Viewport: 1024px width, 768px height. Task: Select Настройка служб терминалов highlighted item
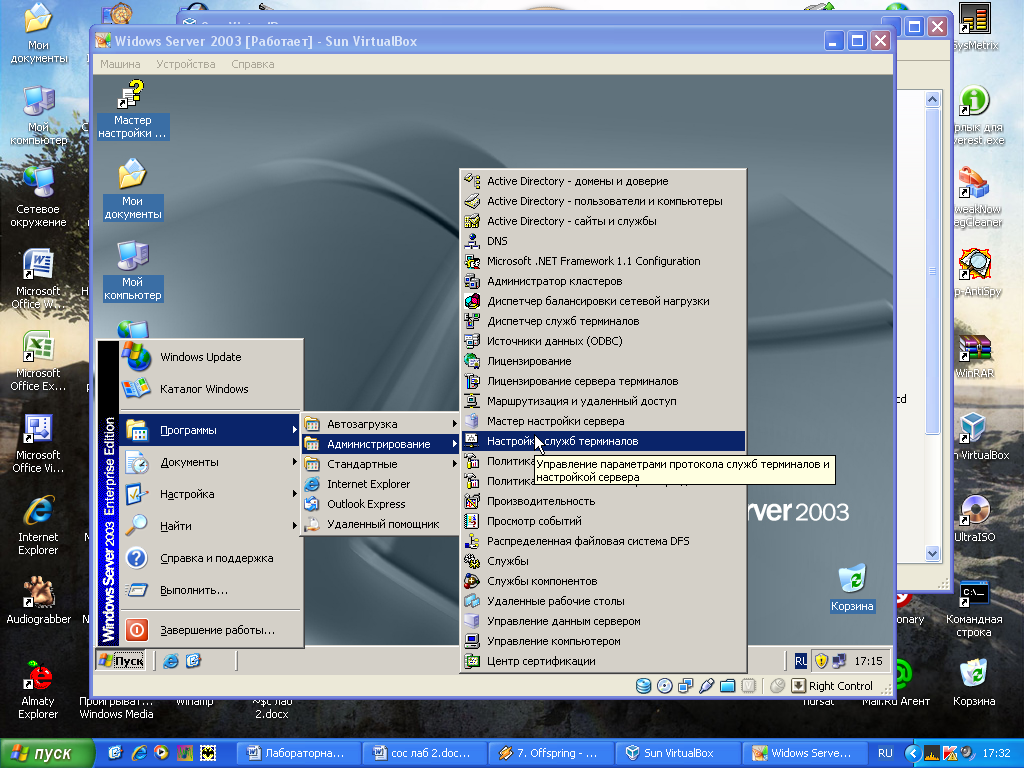point(603,441)
